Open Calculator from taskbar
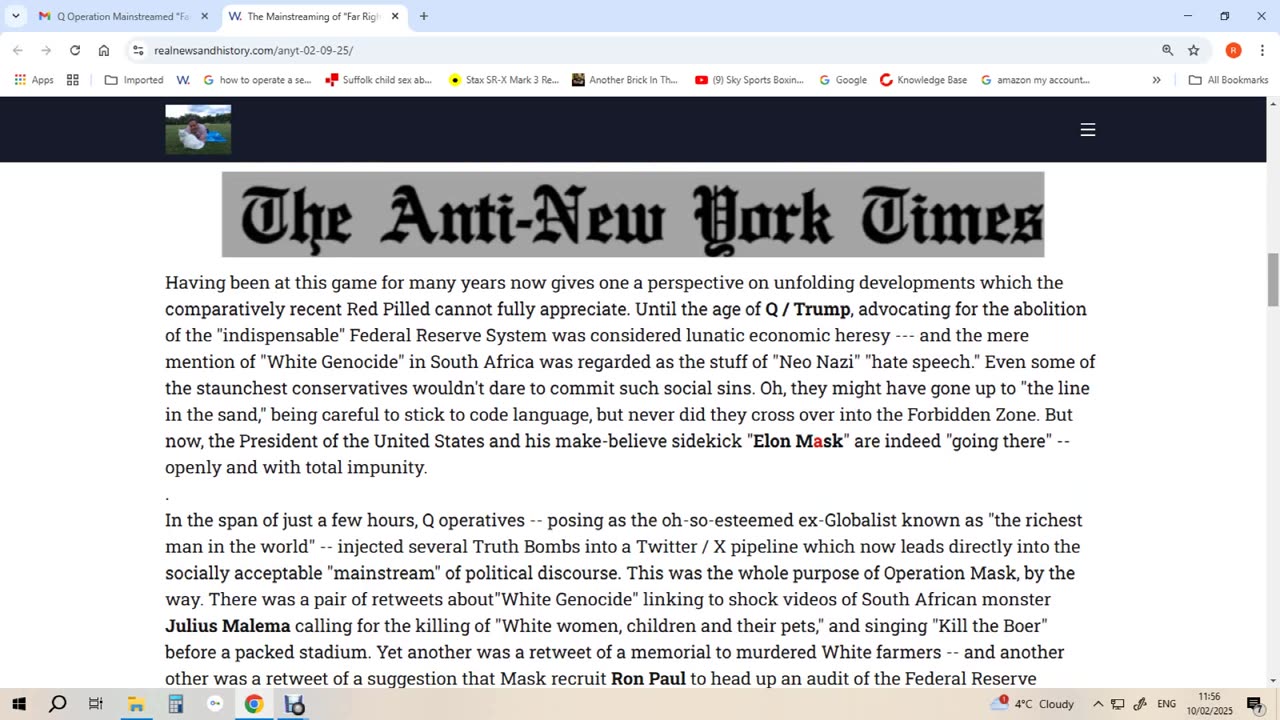This screenshot has height=720, width=1280. click(x=175, y=704)
